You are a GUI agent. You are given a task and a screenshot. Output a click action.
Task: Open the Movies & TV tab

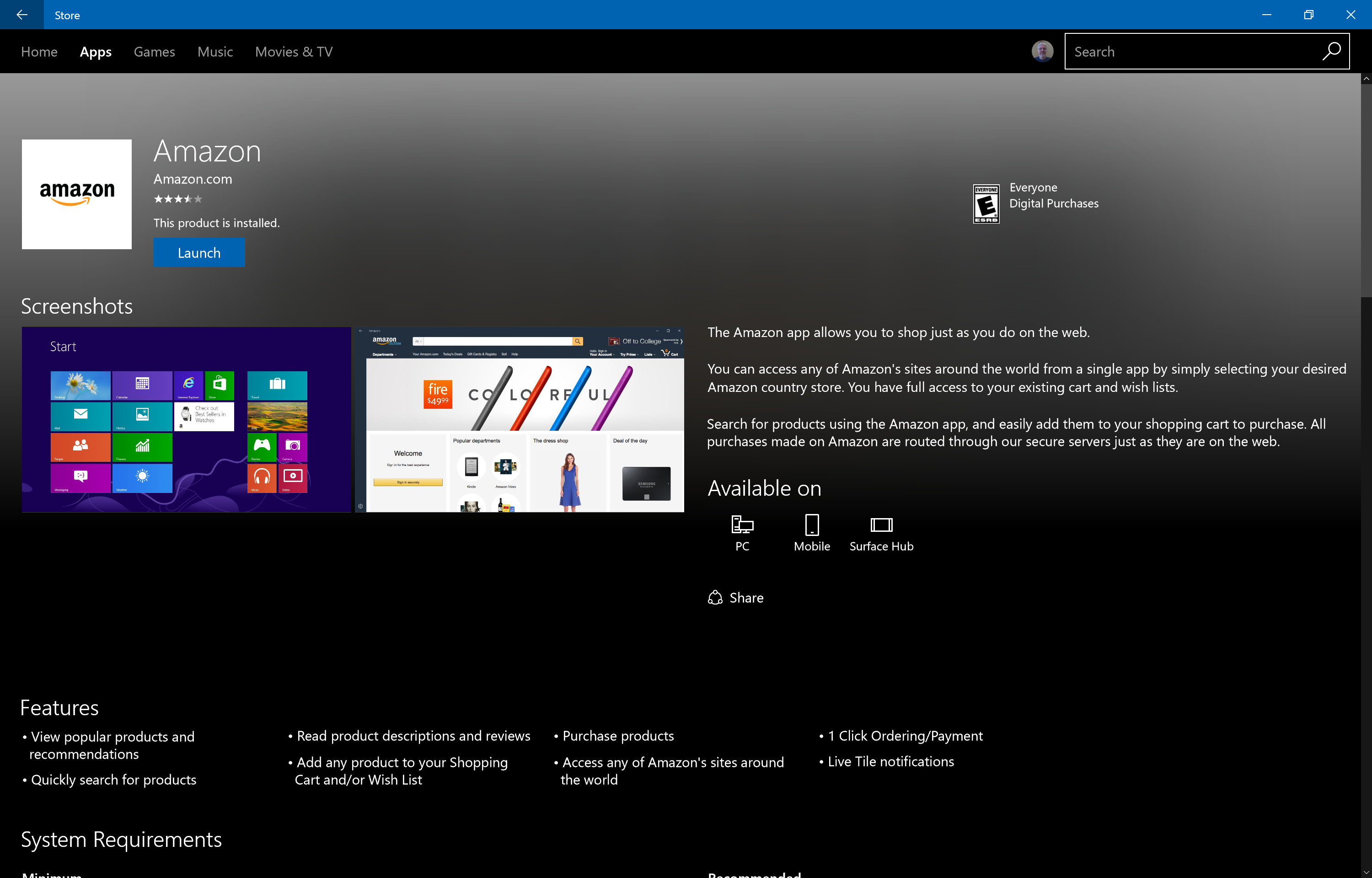pos(294,52)
